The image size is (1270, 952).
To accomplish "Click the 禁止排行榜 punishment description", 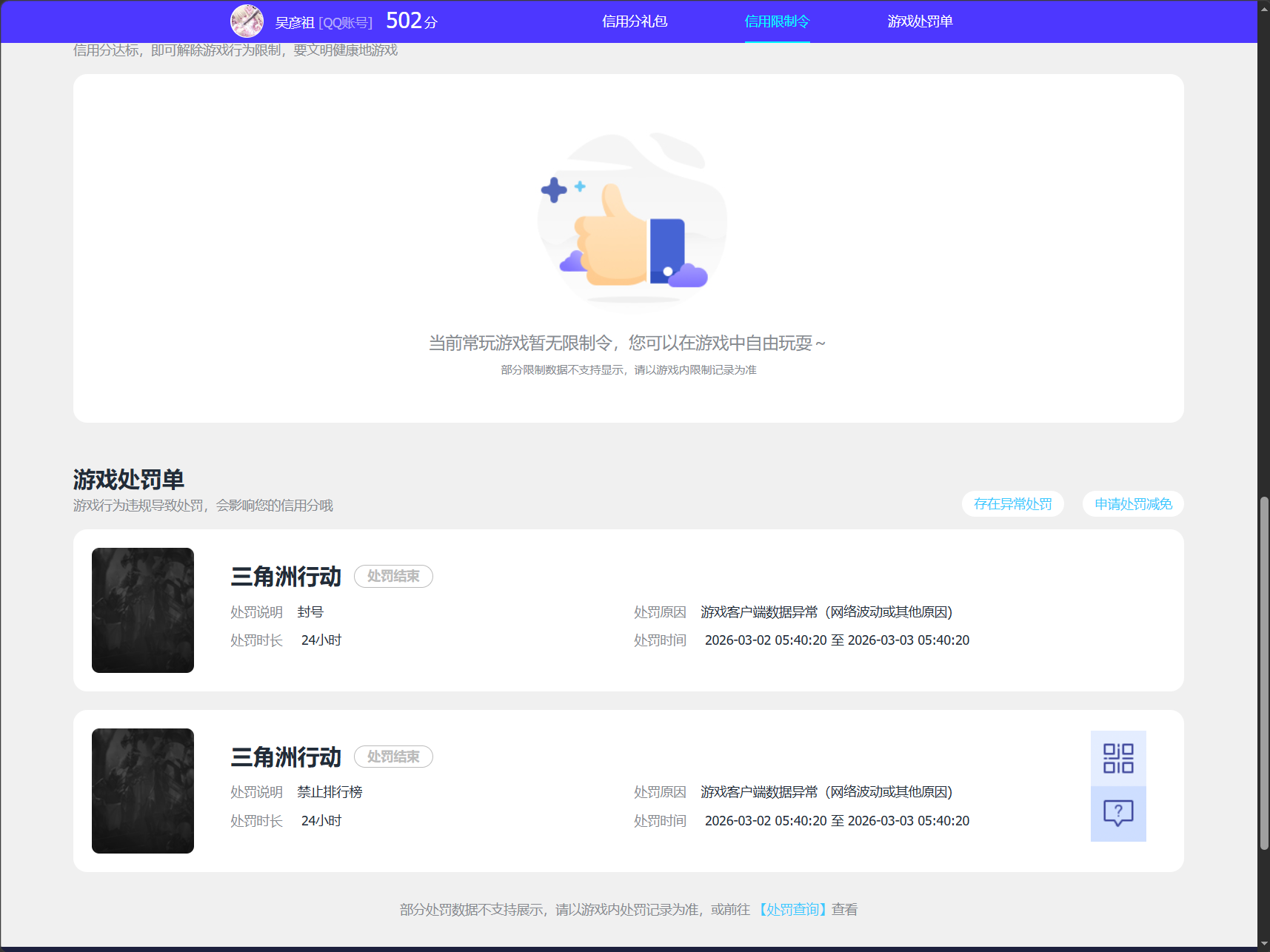I will click(x=330, y=792).
